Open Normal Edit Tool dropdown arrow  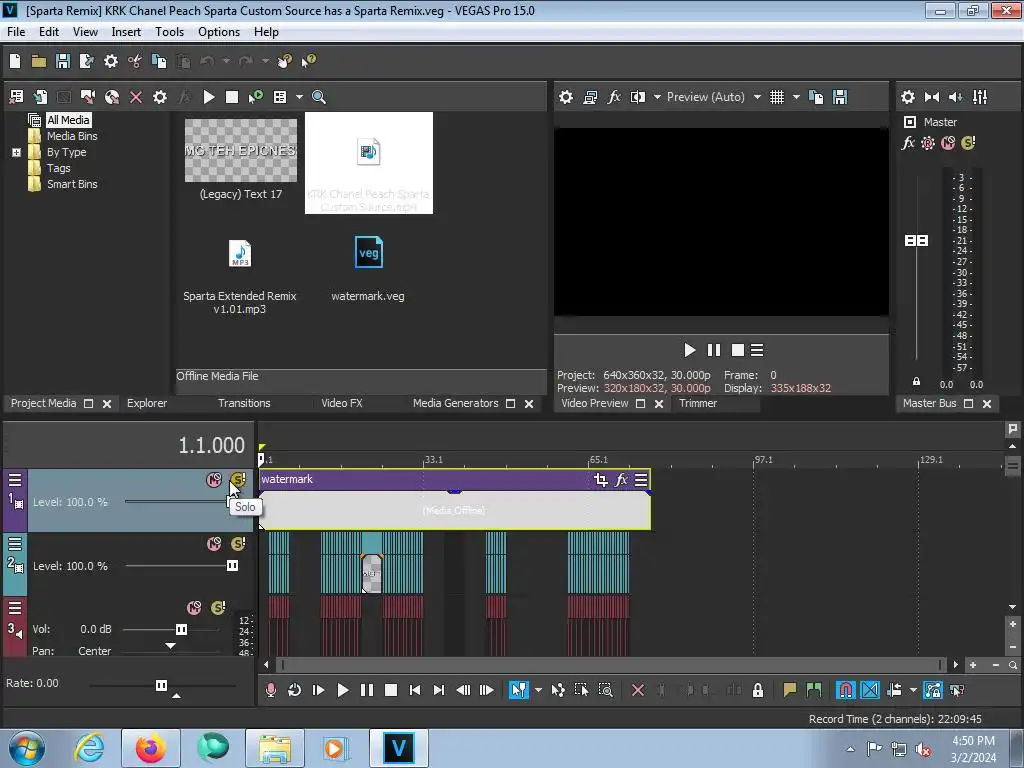click(538, 690)
